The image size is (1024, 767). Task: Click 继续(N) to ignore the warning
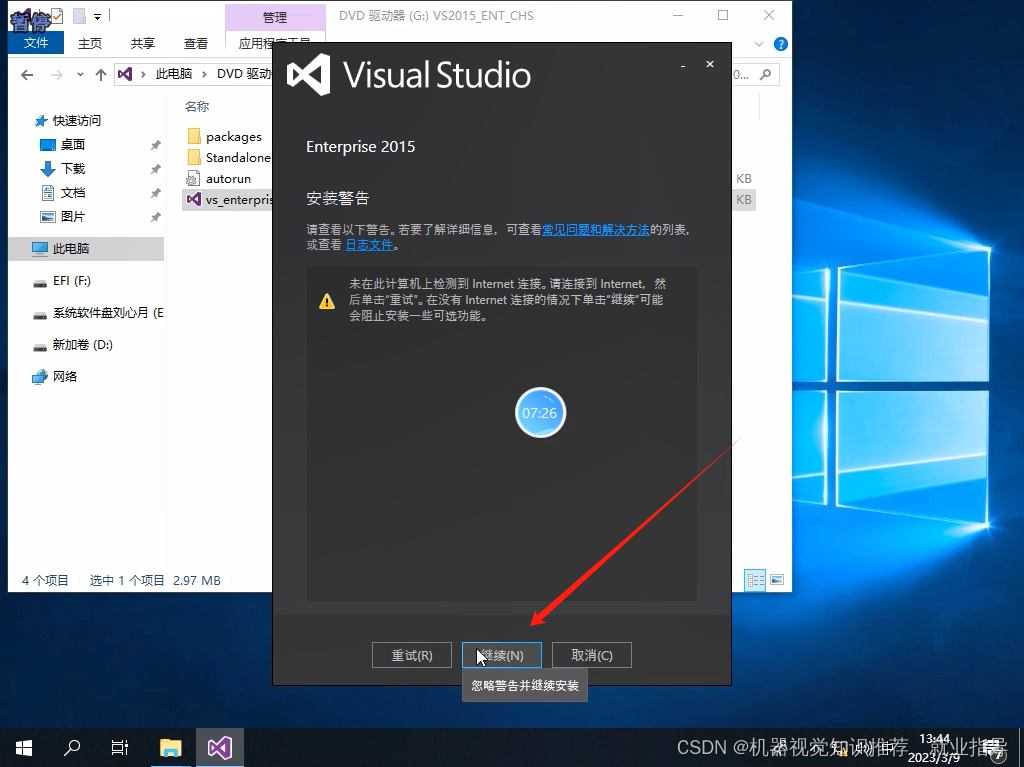click(501, 655)
